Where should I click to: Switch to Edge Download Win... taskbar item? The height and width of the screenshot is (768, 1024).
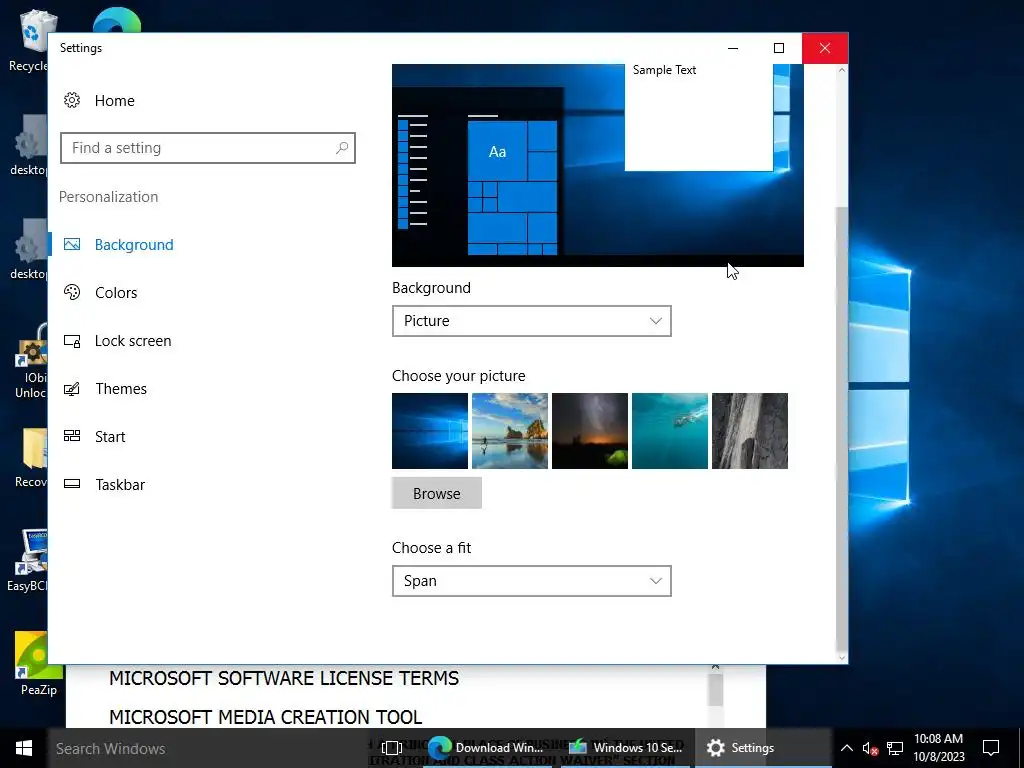click(487, 748)
